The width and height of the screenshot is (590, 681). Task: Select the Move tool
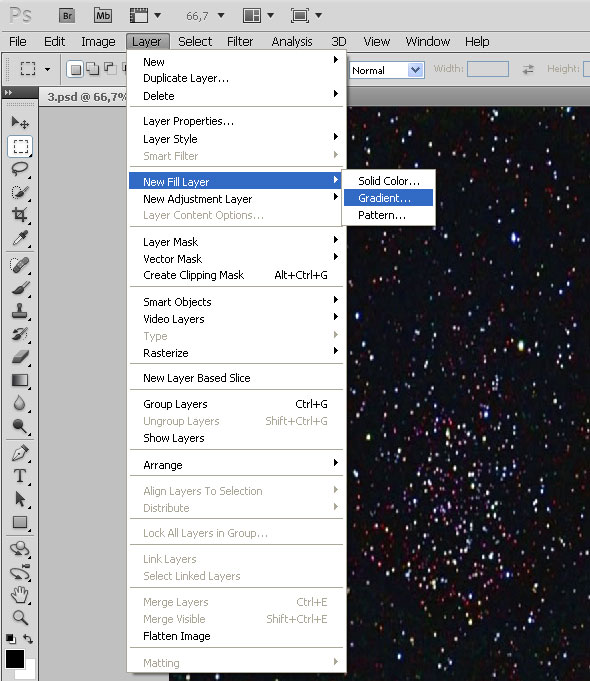tap(20, 123)
